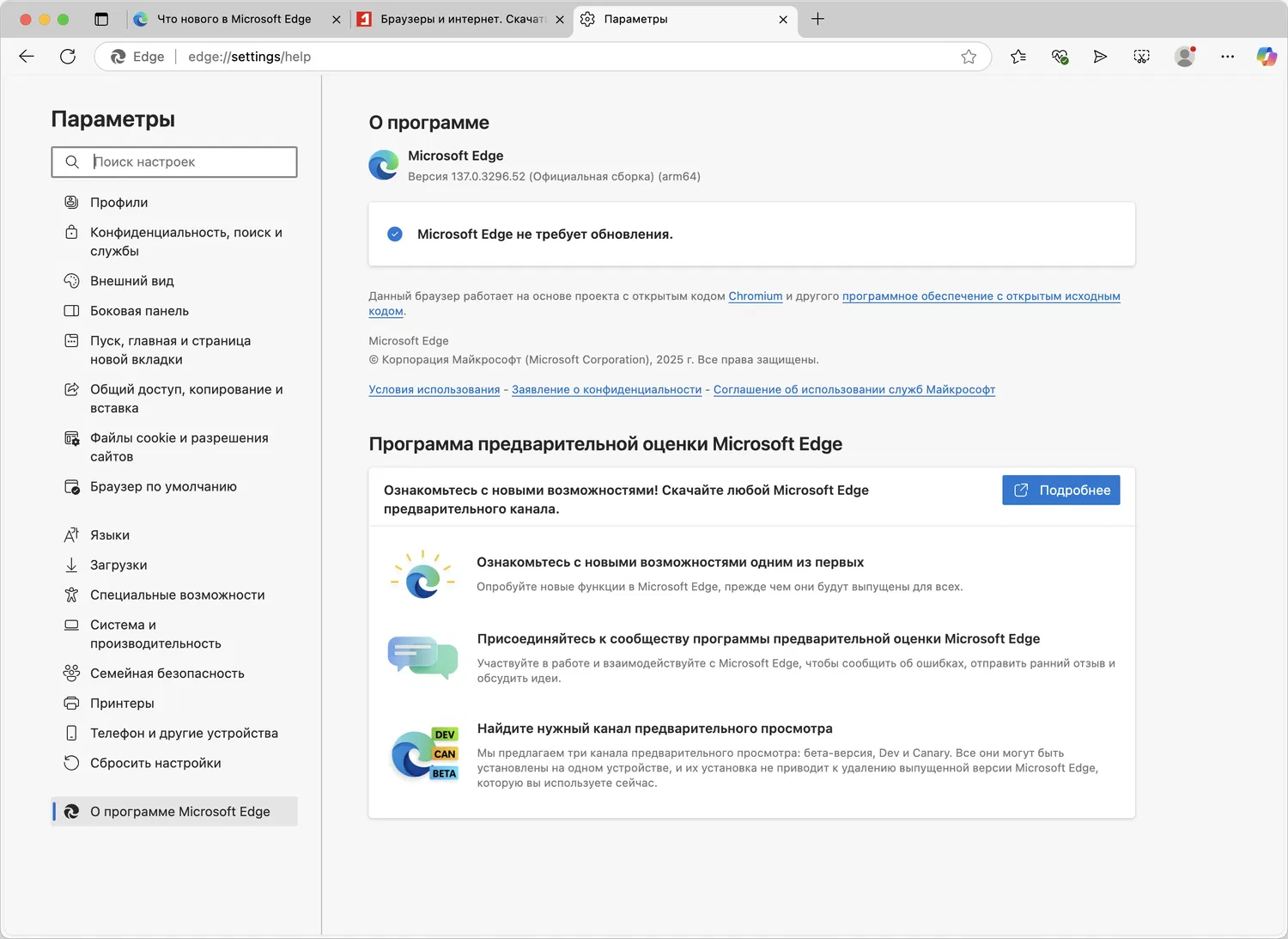The width and height of the screenshot is (1288, 939).
Task: Close the Браузеры и интернет tab
Action: 560,19
